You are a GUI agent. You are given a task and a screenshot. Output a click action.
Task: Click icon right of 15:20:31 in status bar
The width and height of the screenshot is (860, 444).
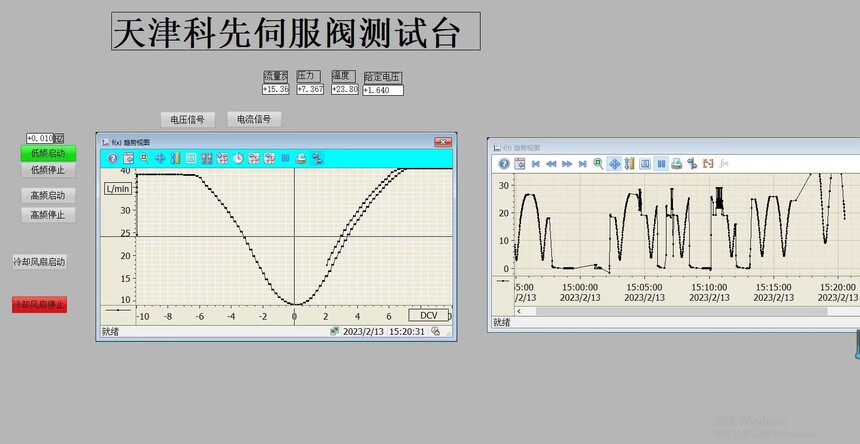pos(435,331)
